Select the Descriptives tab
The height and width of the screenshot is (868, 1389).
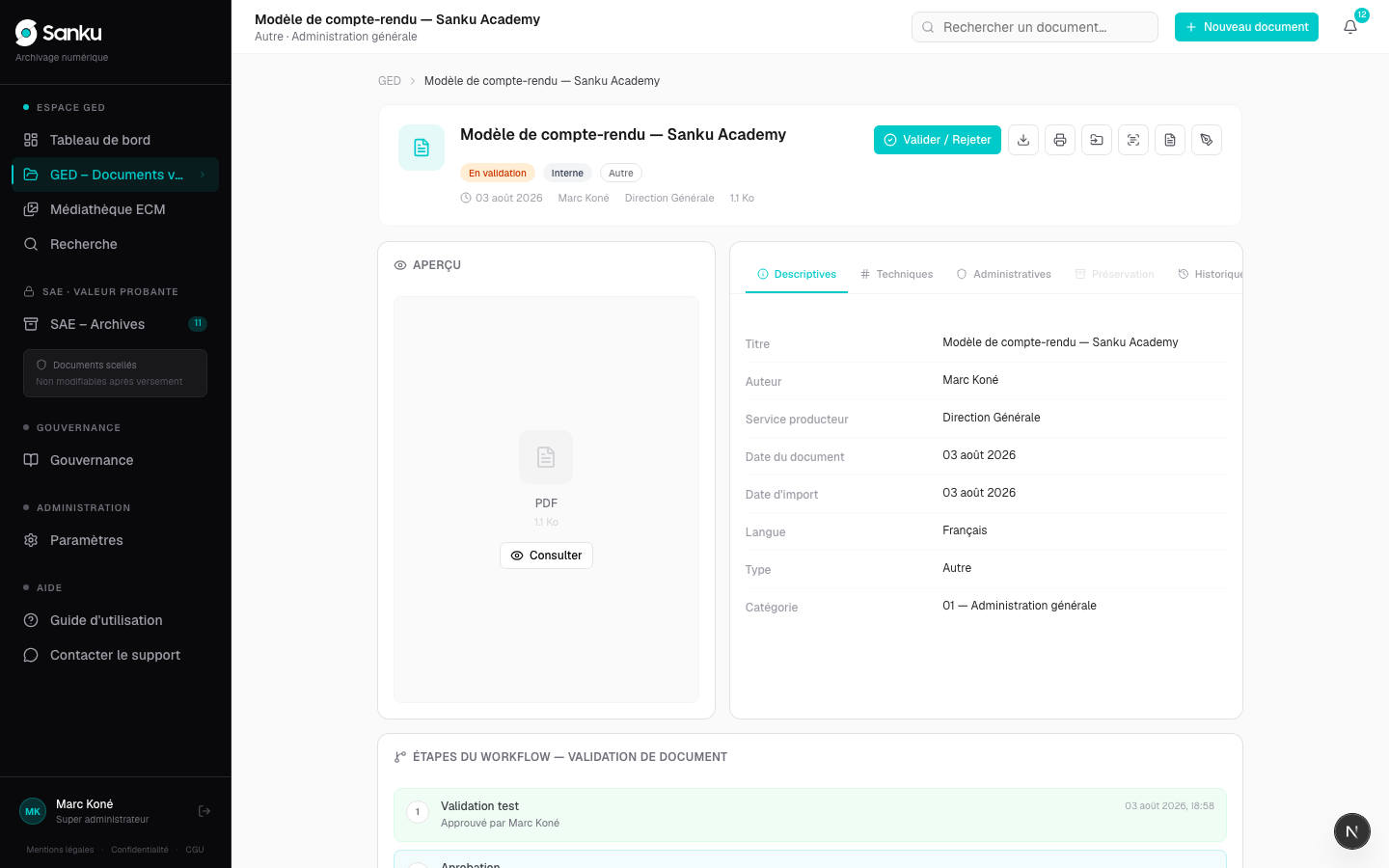point(797,274)
